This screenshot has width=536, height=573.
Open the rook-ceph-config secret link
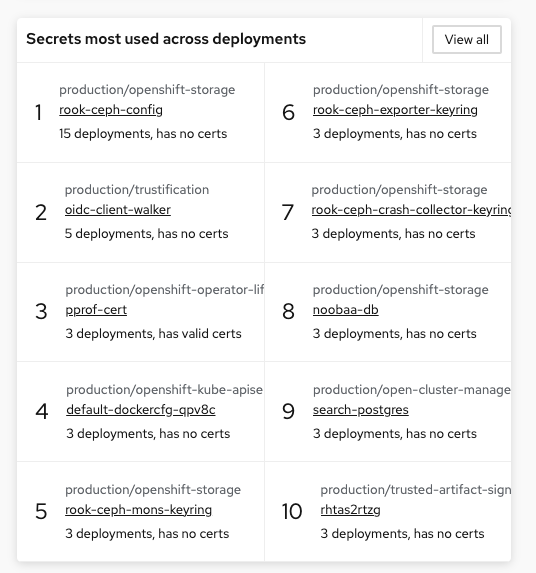pyautogui.click(x=111, y=110)
